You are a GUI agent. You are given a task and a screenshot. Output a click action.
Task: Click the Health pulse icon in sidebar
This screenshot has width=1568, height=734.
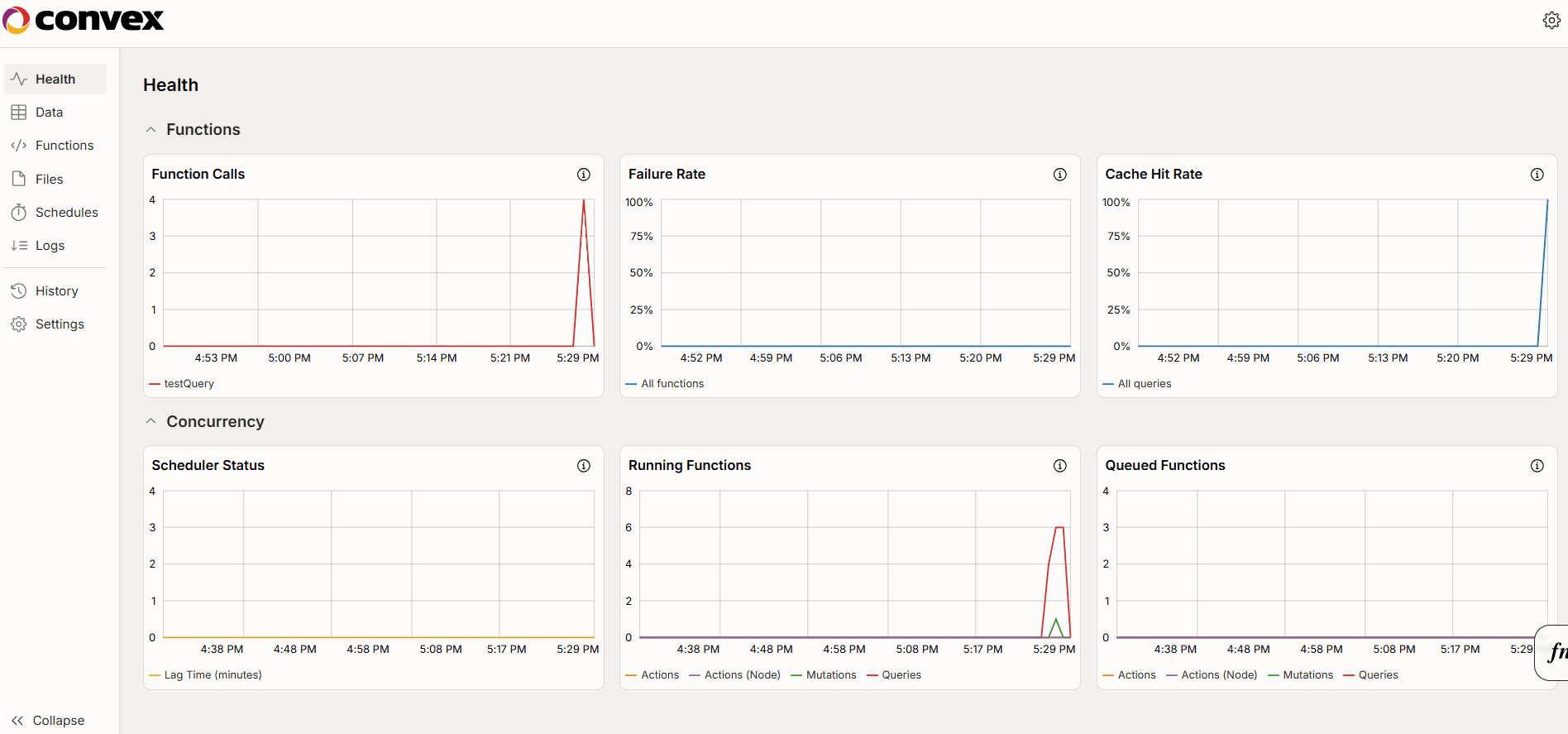coord(19,79)
